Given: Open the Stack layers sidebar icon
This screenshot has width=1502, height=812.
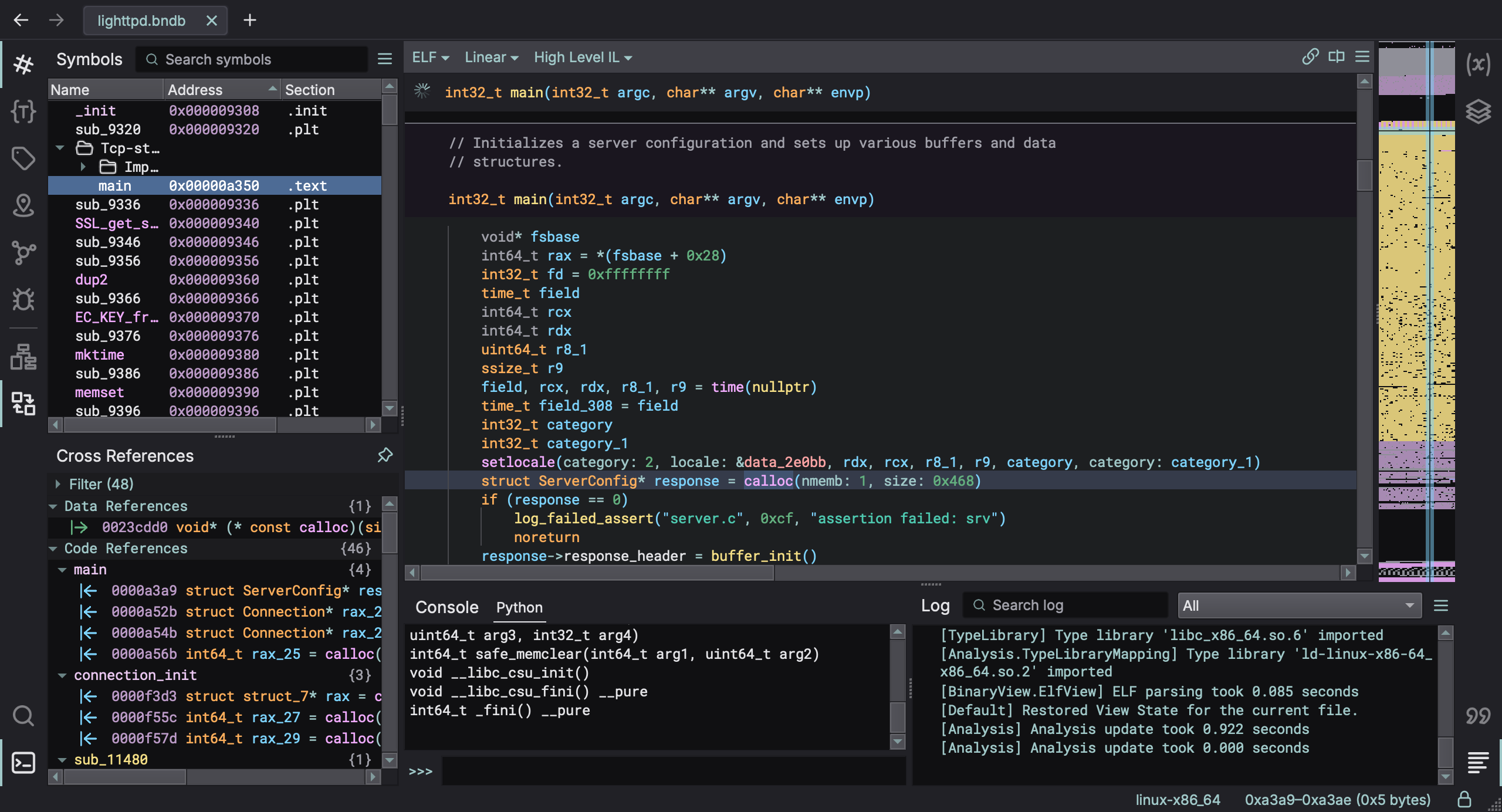Looking at the screenshot, I should pyautogui.click(x=1478, y=111).
